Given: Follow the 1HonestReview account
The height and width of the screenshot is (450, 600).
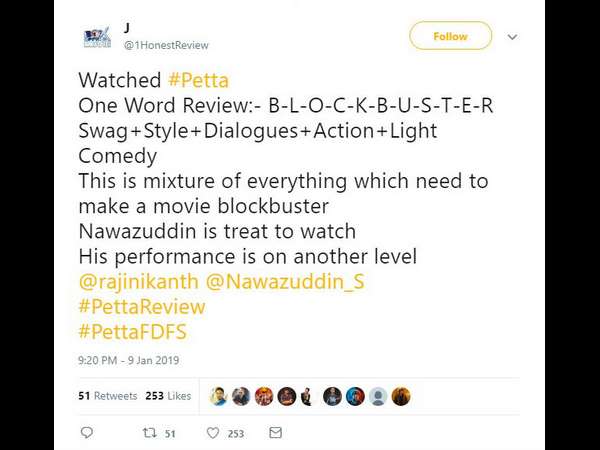Looking at the screenshot, I should point(450,36).
